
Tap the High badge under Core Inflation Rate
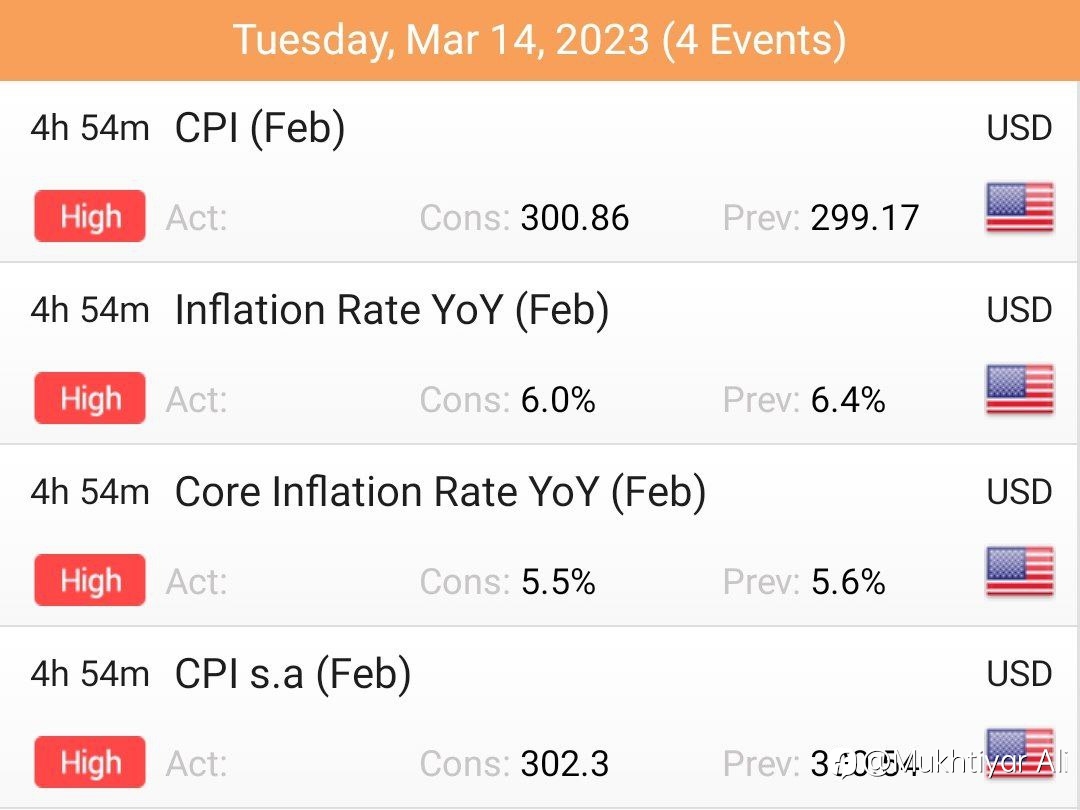coord(90,580)
